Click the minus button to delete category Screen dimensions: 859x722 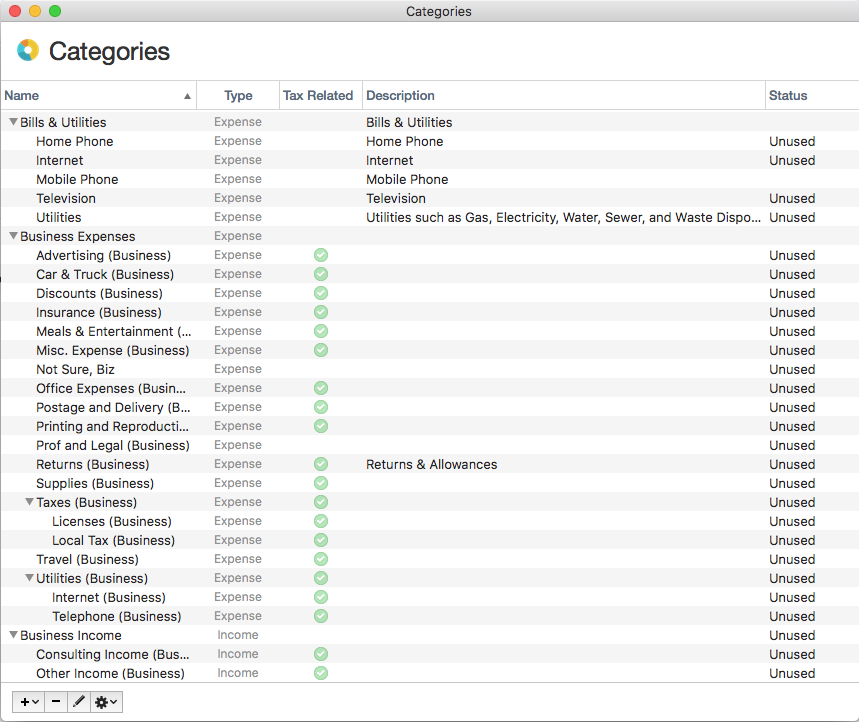click(56, 702)
